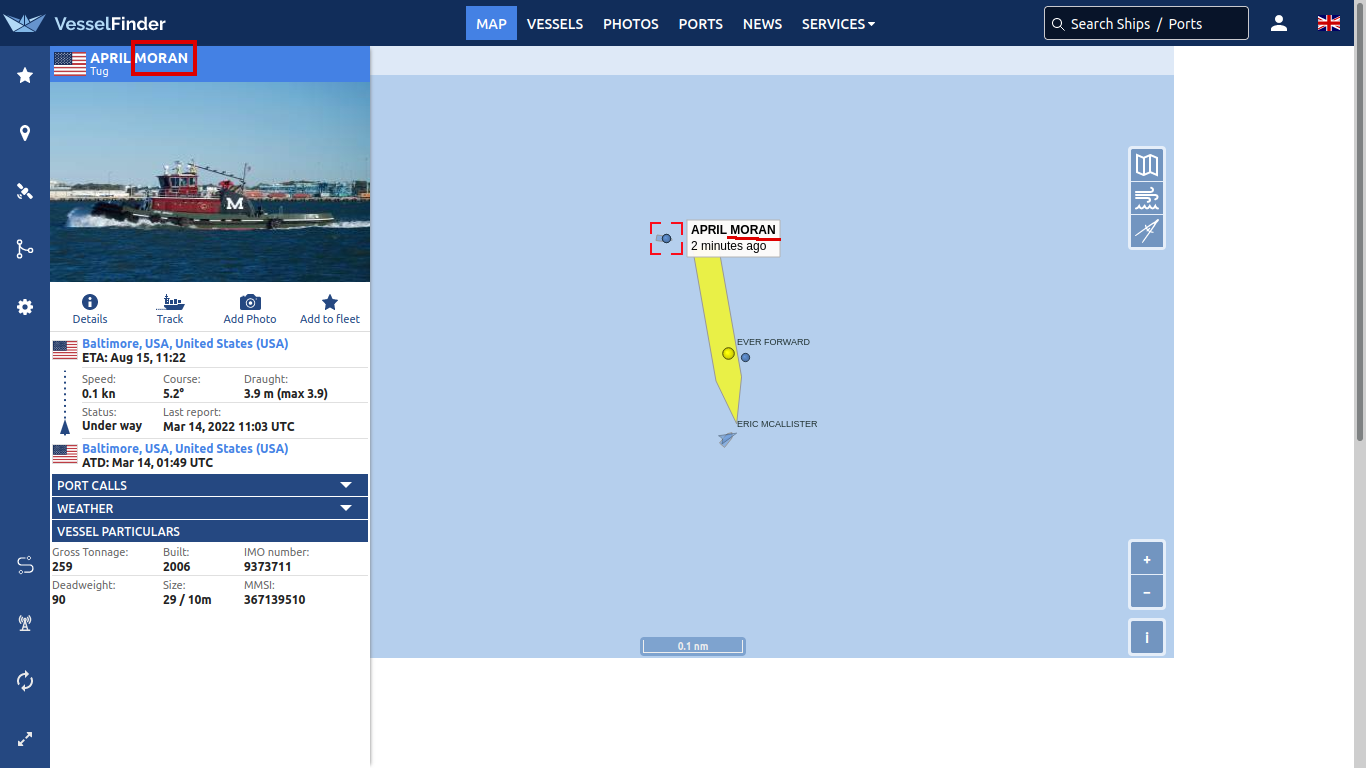Expand PORT CALLS section
The image size is (1366, 768).
[x=210, y=485]
